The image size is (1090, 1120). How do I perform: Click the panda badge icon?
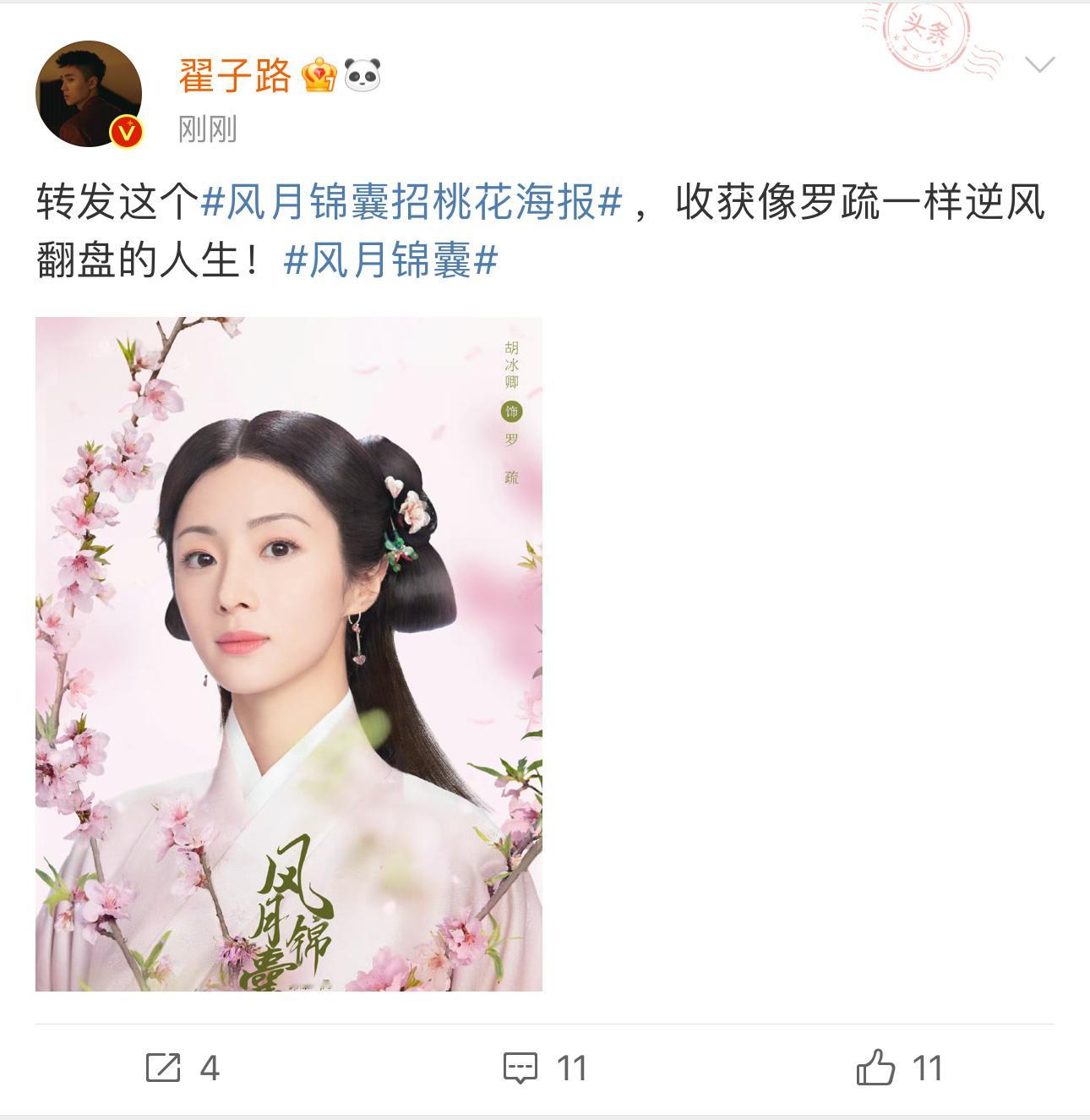(362, 76)
